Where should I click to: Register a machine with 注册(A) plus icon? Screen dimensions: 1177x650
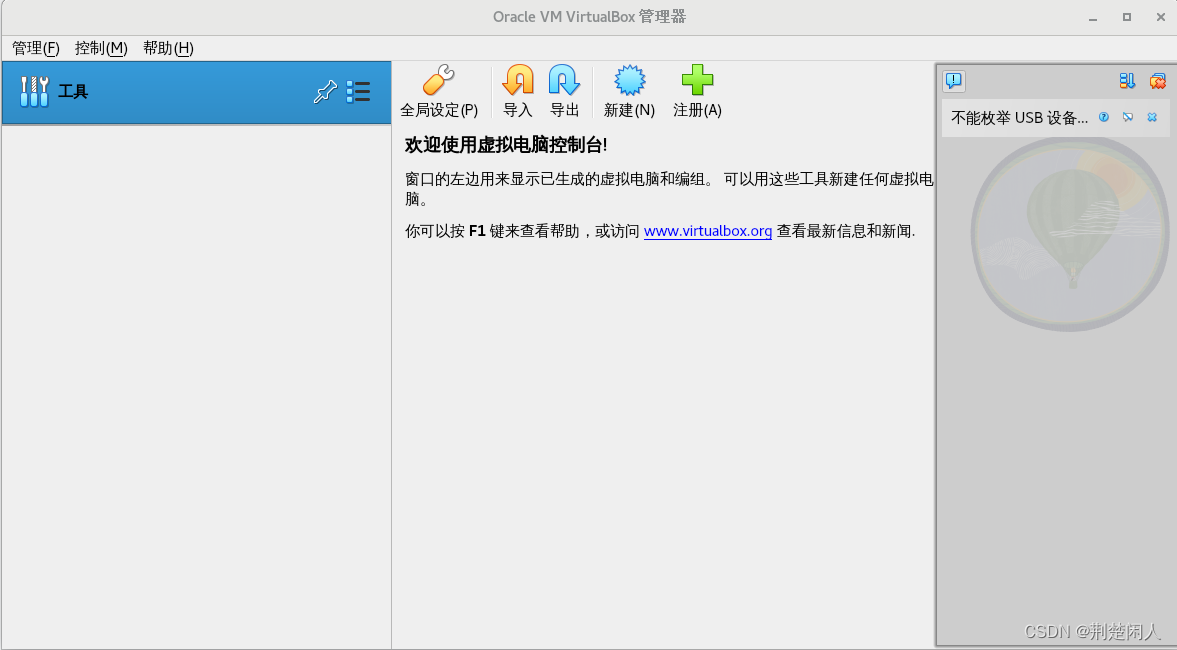pyautogui.click(x=697, y=92)
